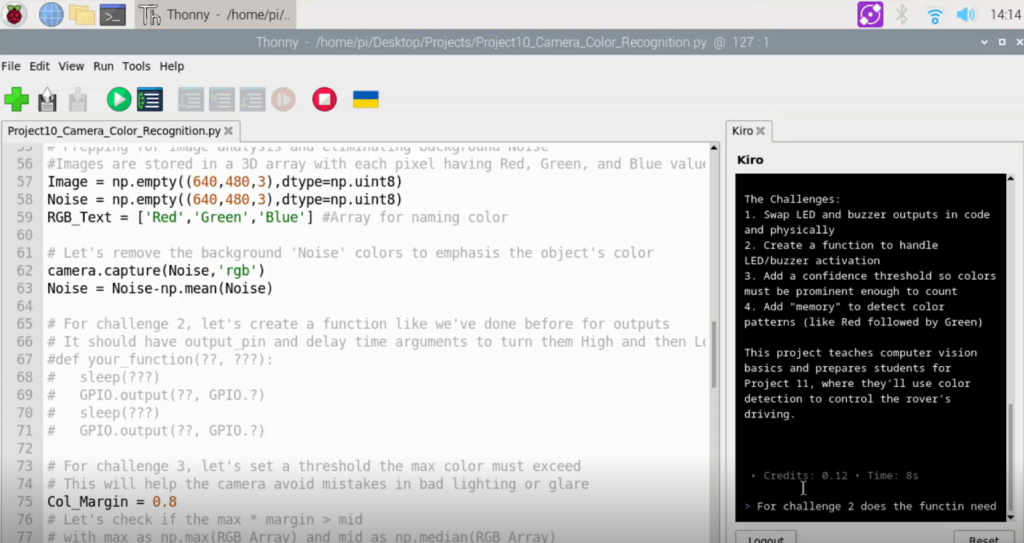This screenshot has height=543, width=1024.
Task: Click the Reset button in Kiro panel
Action: (x=984, y=538)
